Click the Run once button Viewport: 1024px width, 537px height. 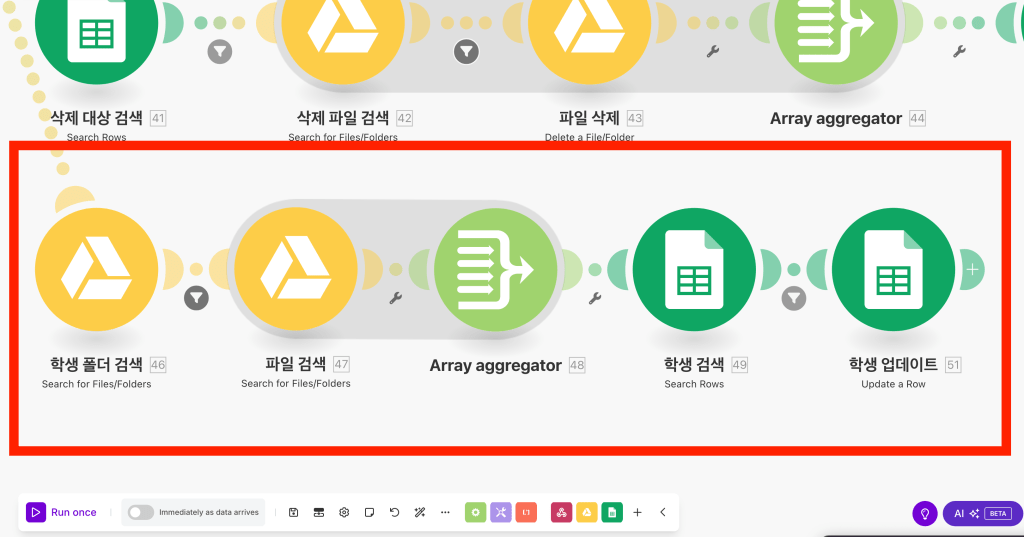[61, 513]
